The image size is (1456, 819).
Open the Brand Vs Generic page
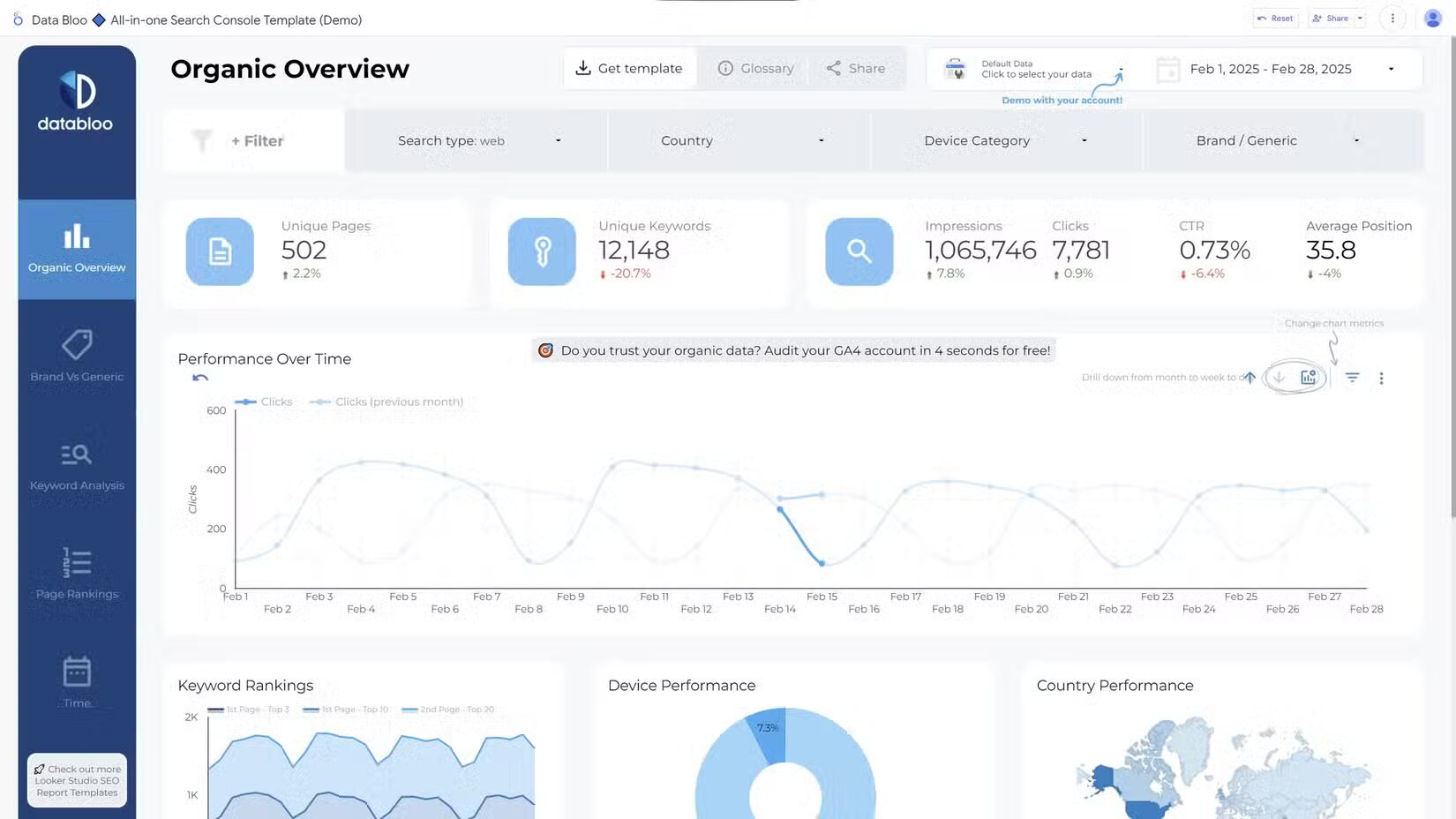point(77,357)
